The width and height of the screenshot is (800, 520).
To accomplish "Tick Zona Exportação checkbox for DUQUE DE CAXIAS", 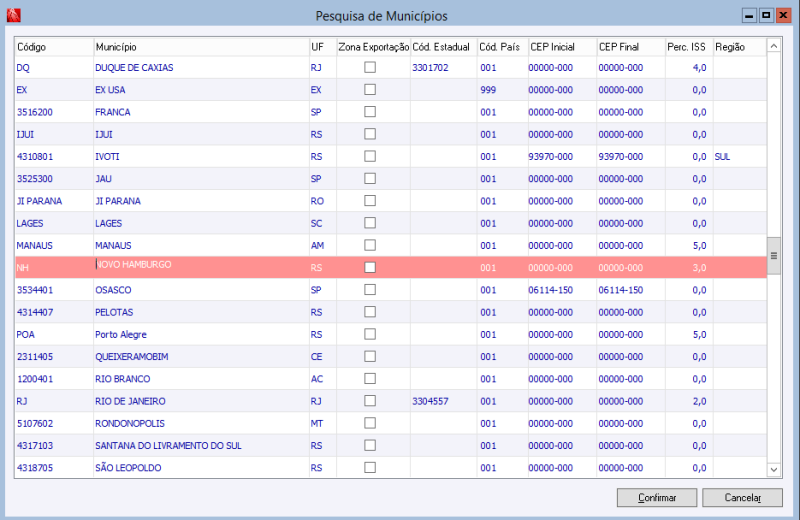I will click(370, 67).
